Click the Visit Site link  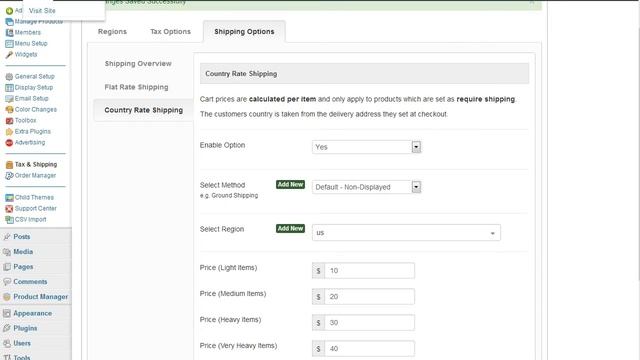point(42,11)
